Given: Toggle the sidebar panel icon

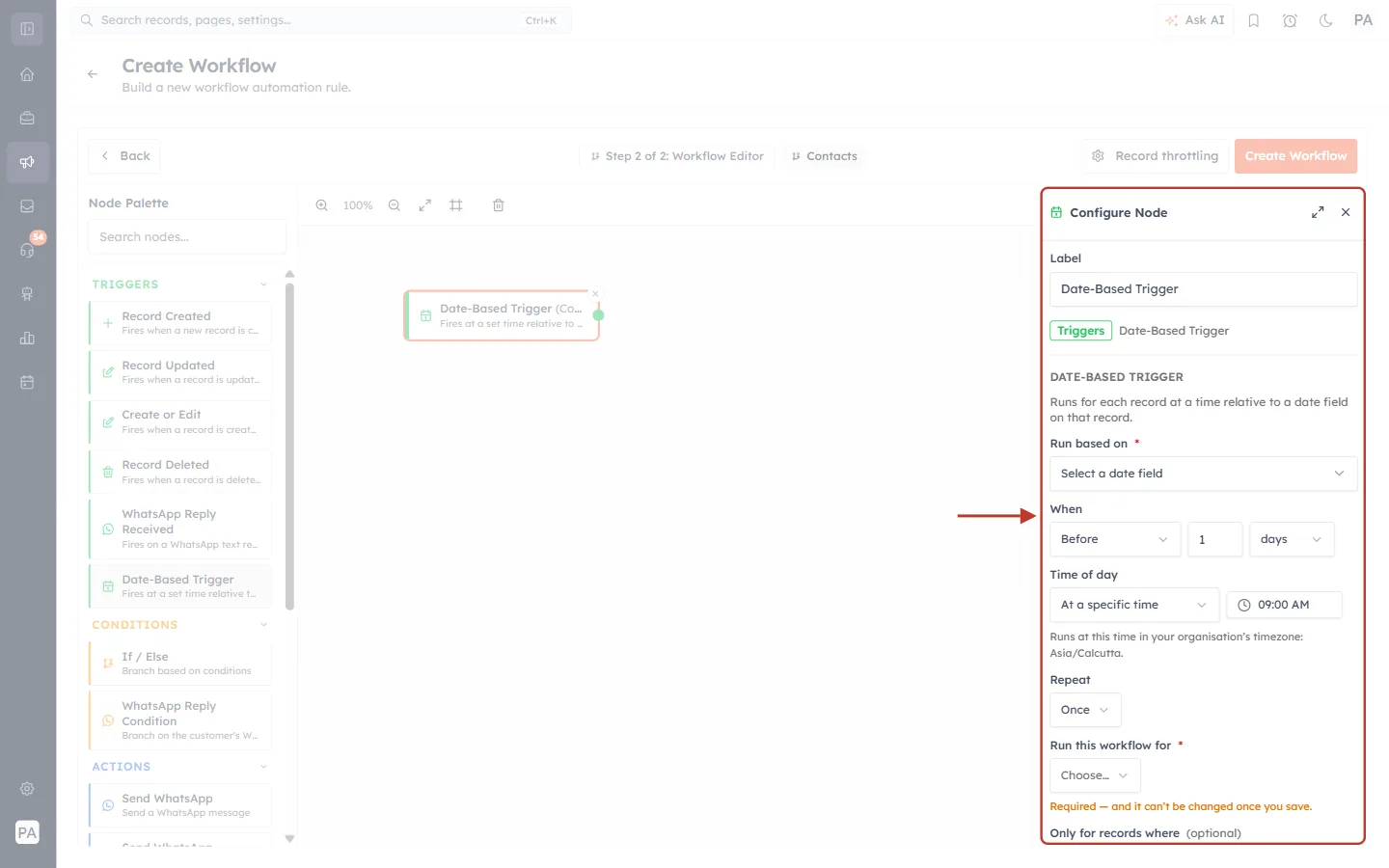Looking at the screenshot, I should (x=27, y=29).
